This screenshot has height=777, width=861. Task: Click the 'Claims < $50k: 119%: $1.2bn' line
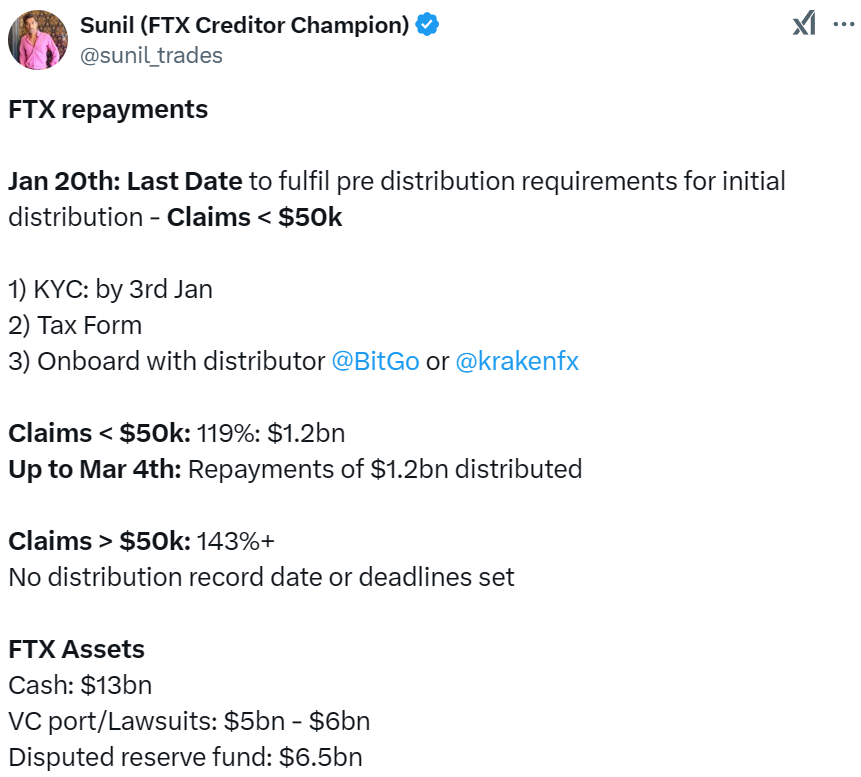[x=177, y=433]
